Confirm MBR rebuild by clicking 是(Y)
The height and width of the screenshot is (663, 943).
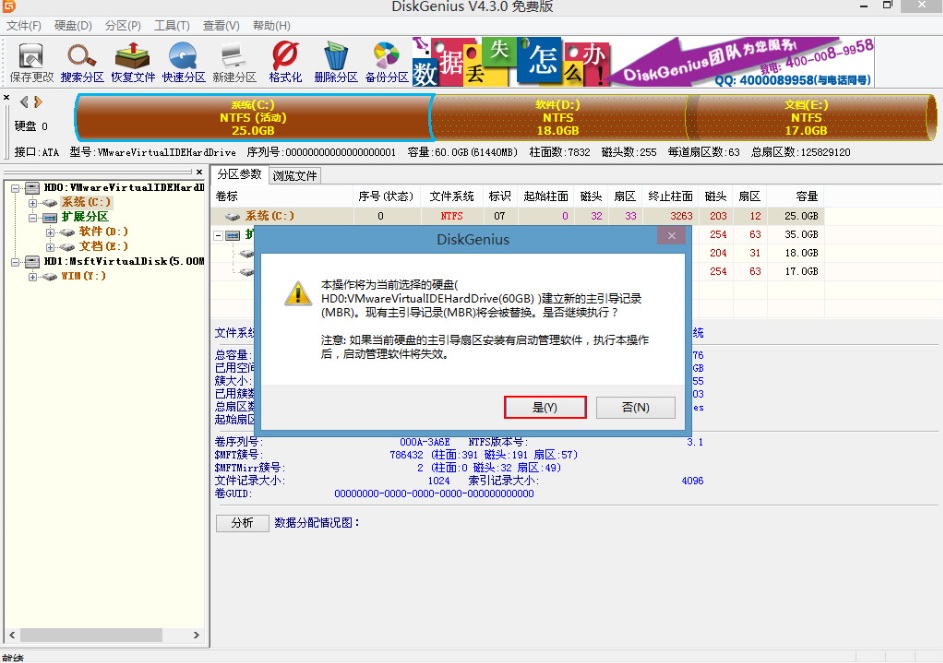(545, 407)
